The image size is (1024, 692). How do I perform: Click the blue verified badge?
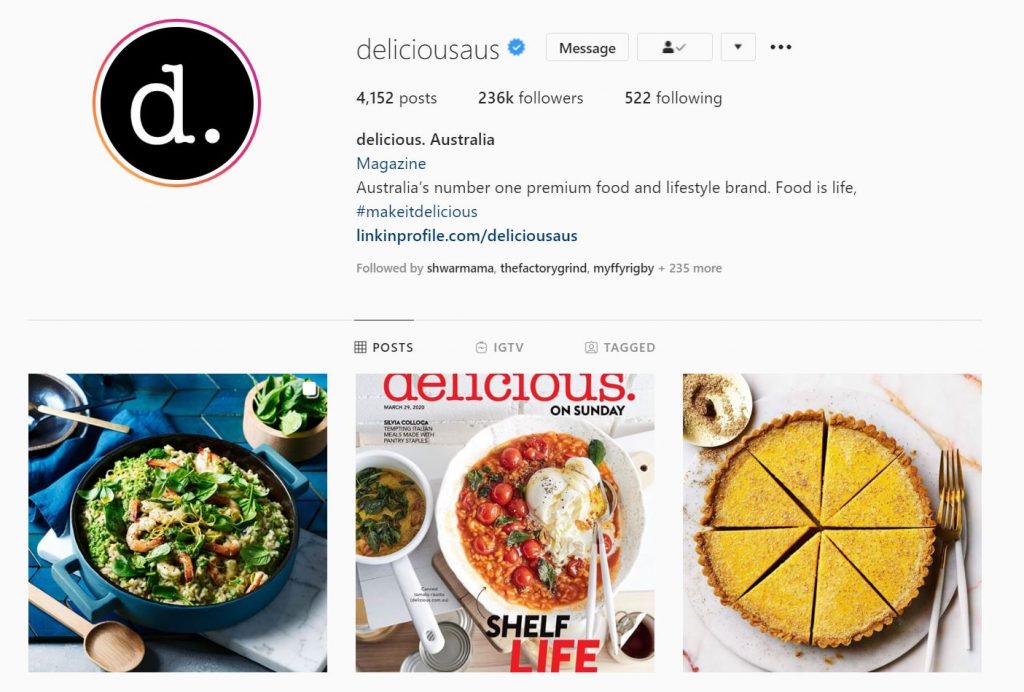point(517,48)
